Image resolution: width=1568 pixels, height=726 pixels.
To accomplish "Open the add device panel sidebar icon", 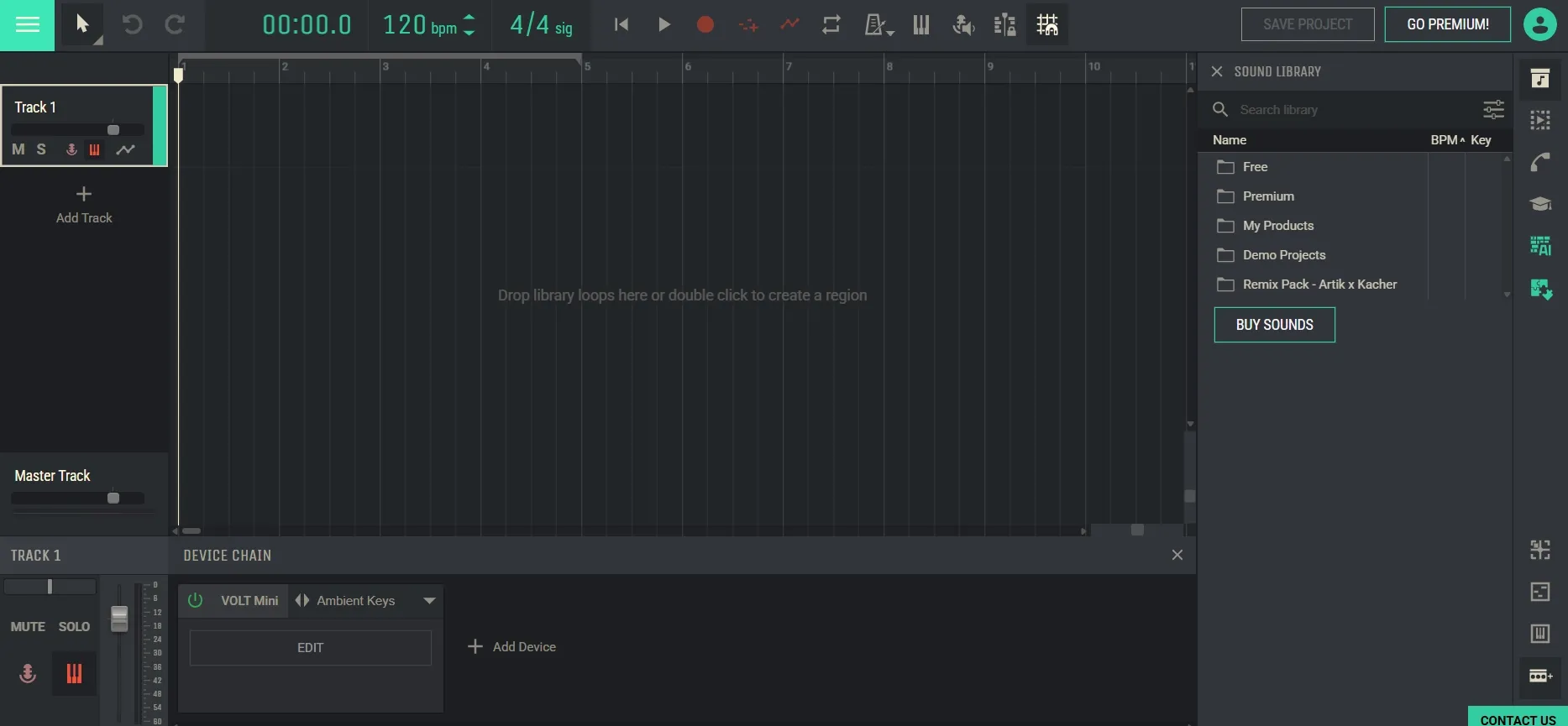I will (1540, 676).
